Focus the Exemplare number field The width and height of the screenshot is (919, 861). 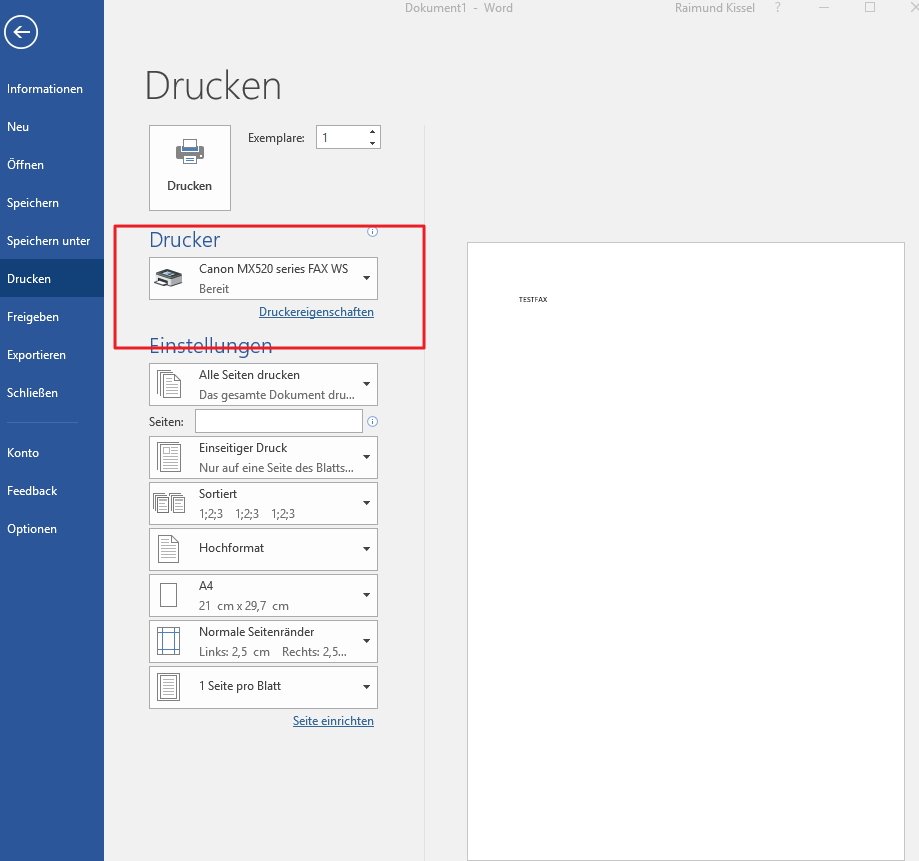click(x=342, y=137)
